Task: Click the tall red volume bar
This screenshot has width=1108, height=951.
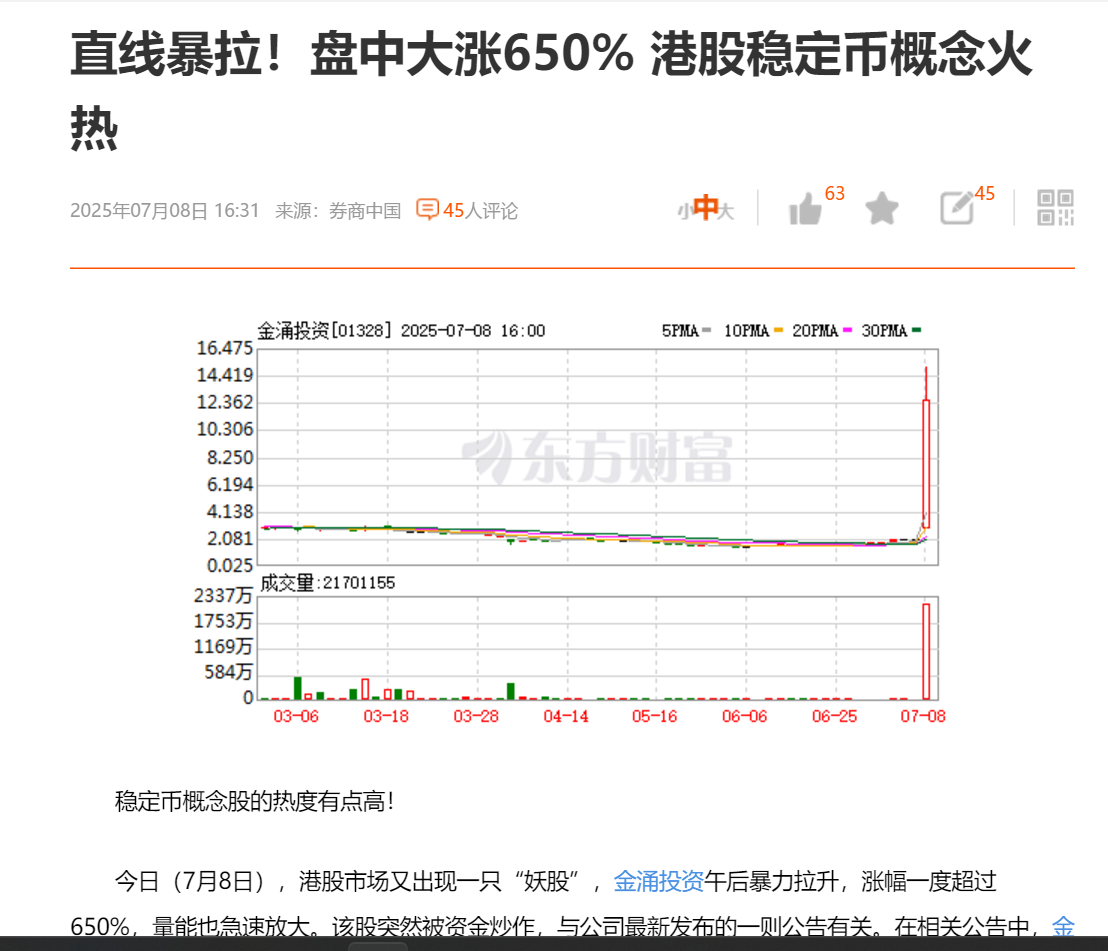Action: (926, 651)
